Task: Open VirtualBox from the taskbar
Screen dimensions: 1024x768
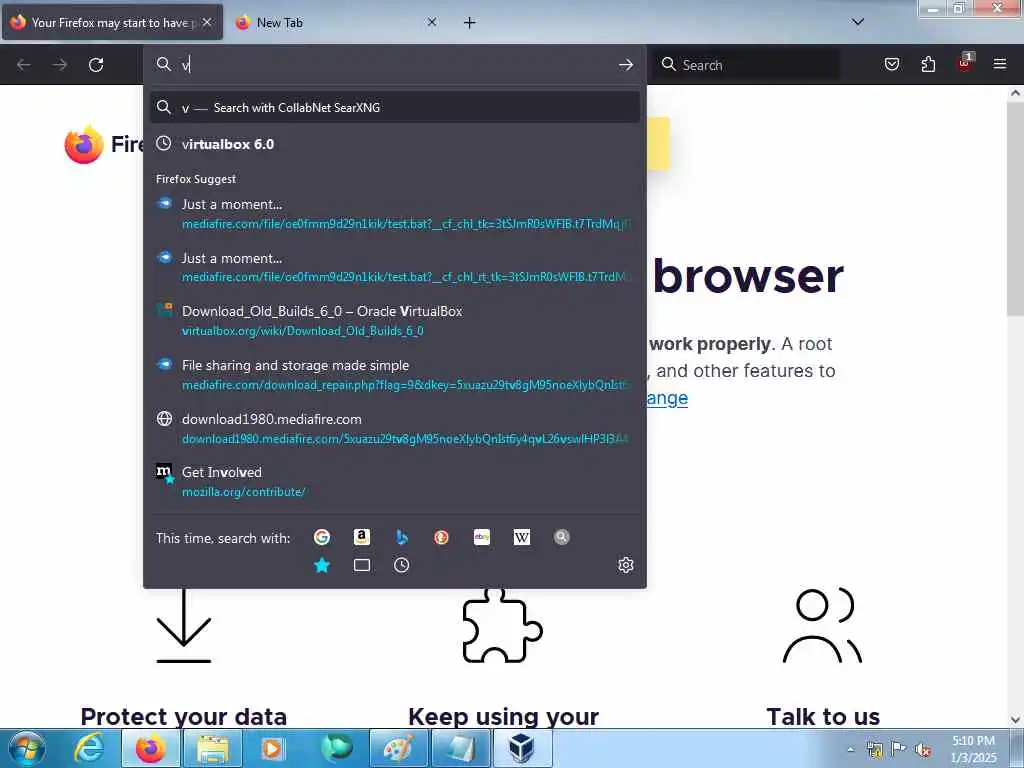Action: [522, 748]
